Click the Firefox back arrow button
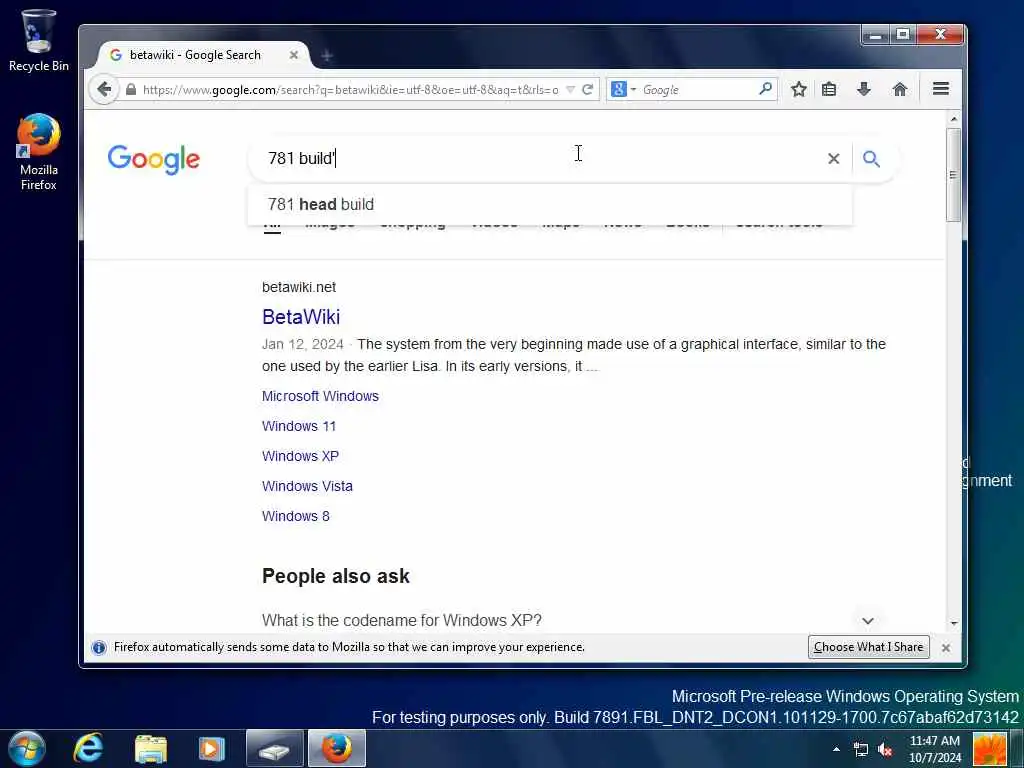 coord(104,89)
